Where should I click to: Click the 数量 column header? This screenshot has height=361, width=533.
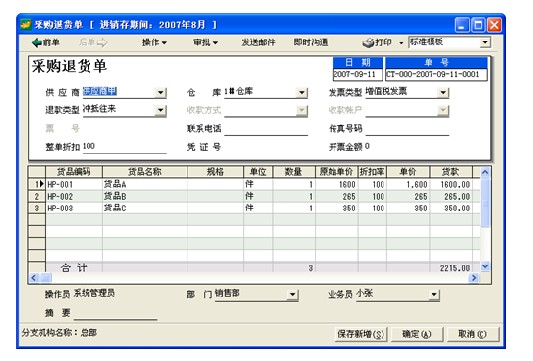294,172
